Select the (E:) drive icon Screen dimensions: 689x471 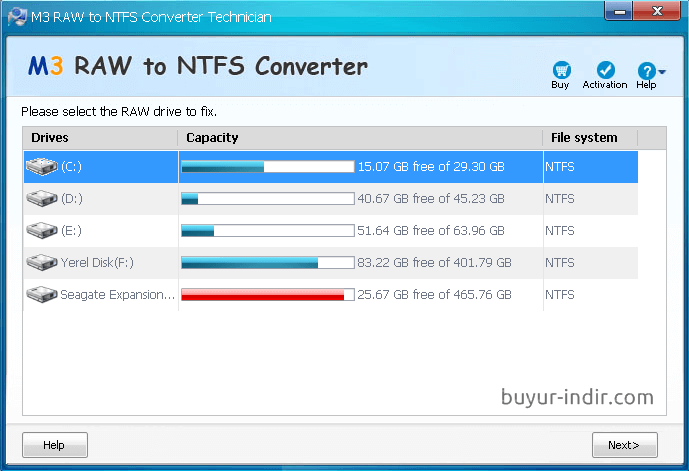(42, 230)
